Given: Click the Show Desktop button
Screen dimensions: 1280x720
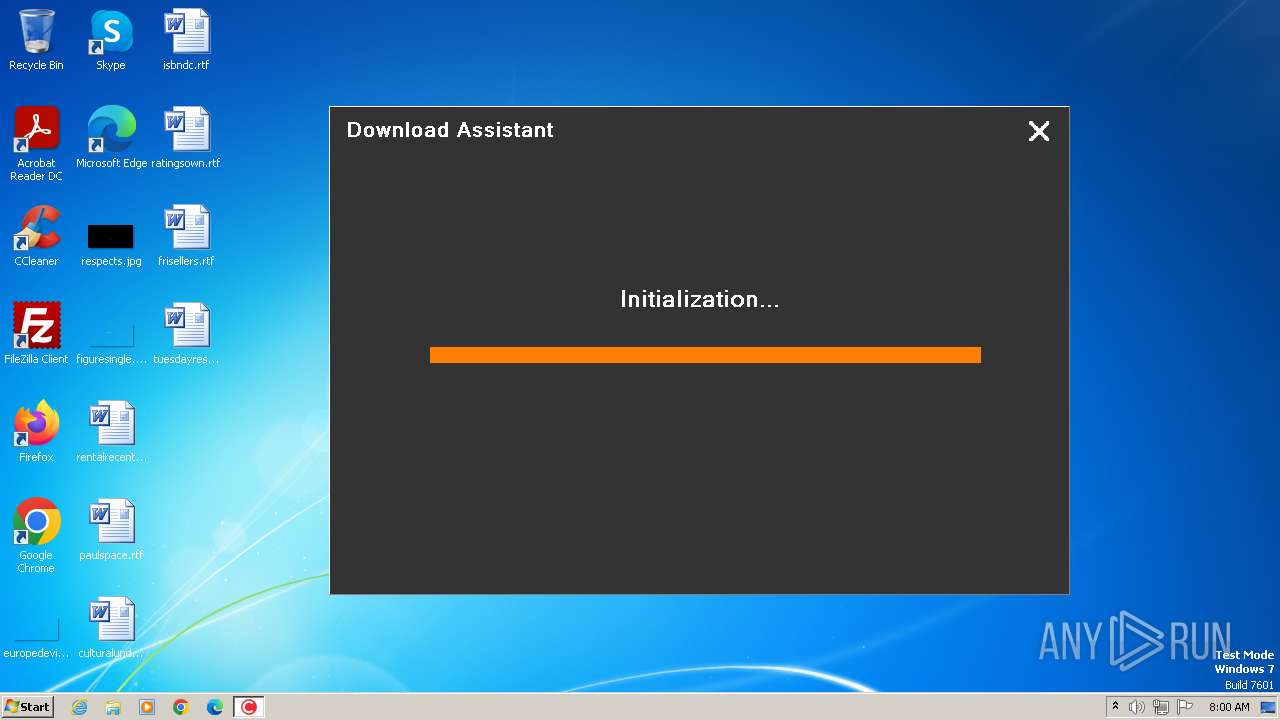Looking at the screenshot, I should point(1269,707).
